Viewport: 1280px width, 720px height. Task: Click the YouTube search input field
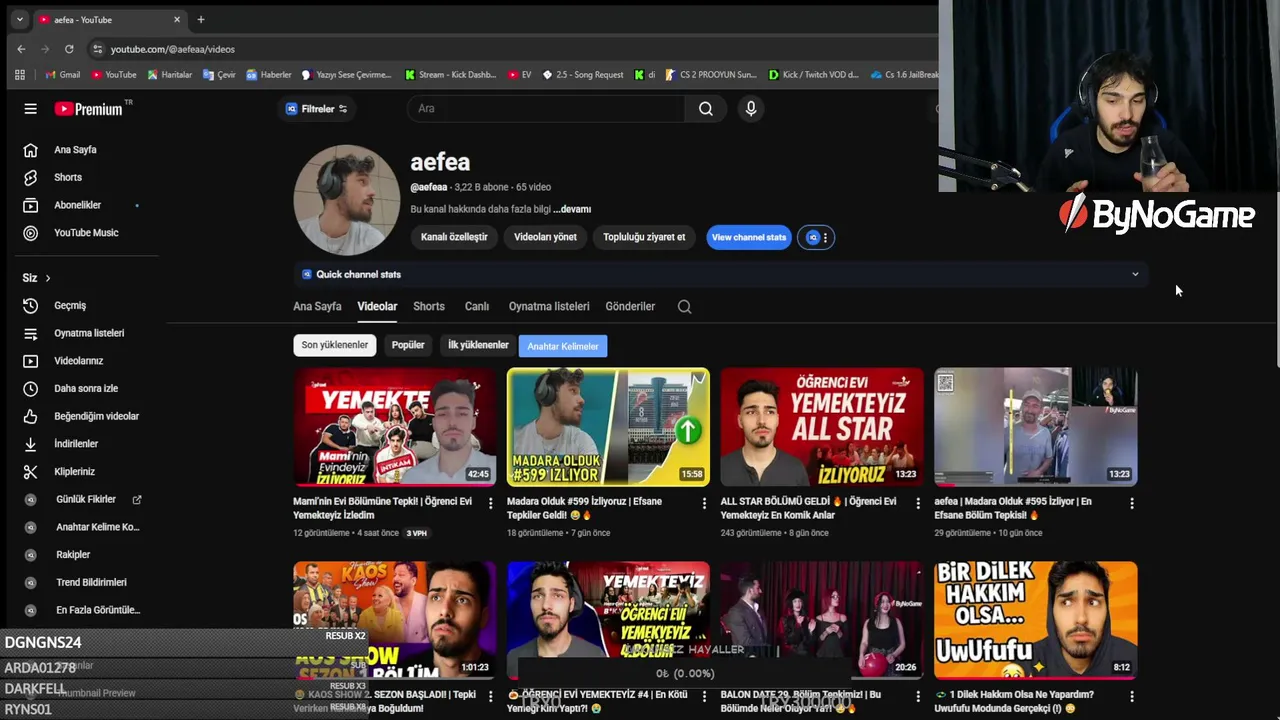click(x=546, y=109)
